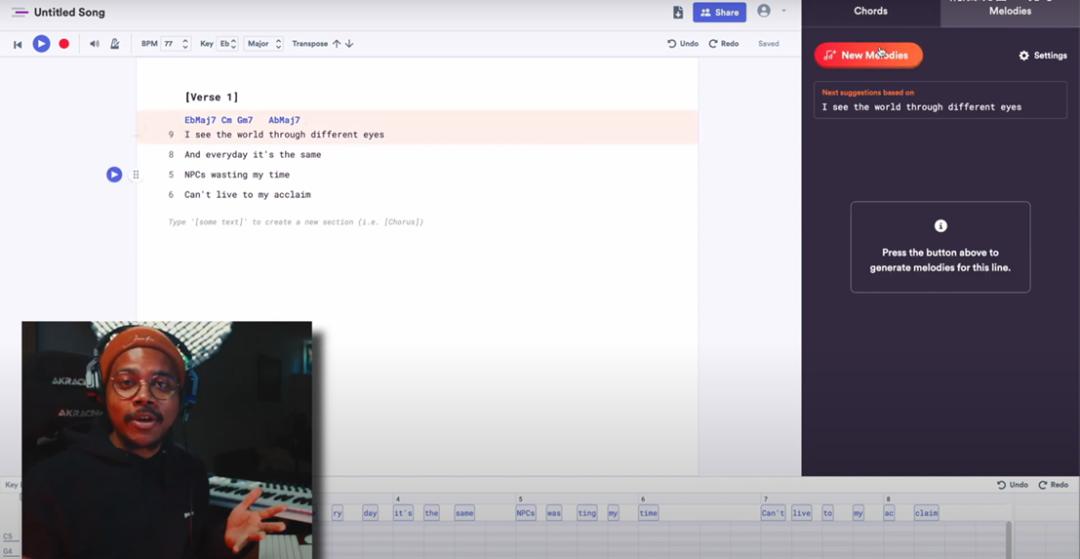The image size is (1080, 559).
Task: Select lyric line 'NPCs wasting my time'
Action: click(236, 175)
